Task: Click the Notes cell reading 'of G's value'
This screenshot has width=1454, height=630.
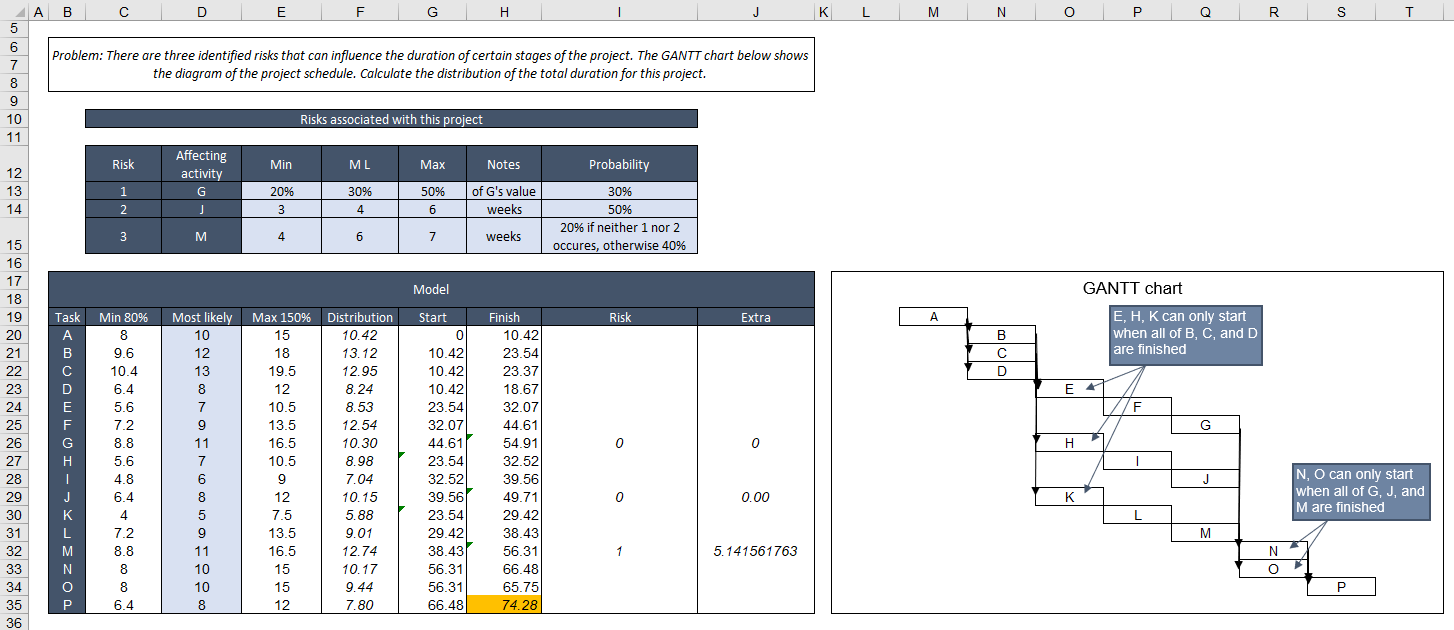Action: coord(503,190)
